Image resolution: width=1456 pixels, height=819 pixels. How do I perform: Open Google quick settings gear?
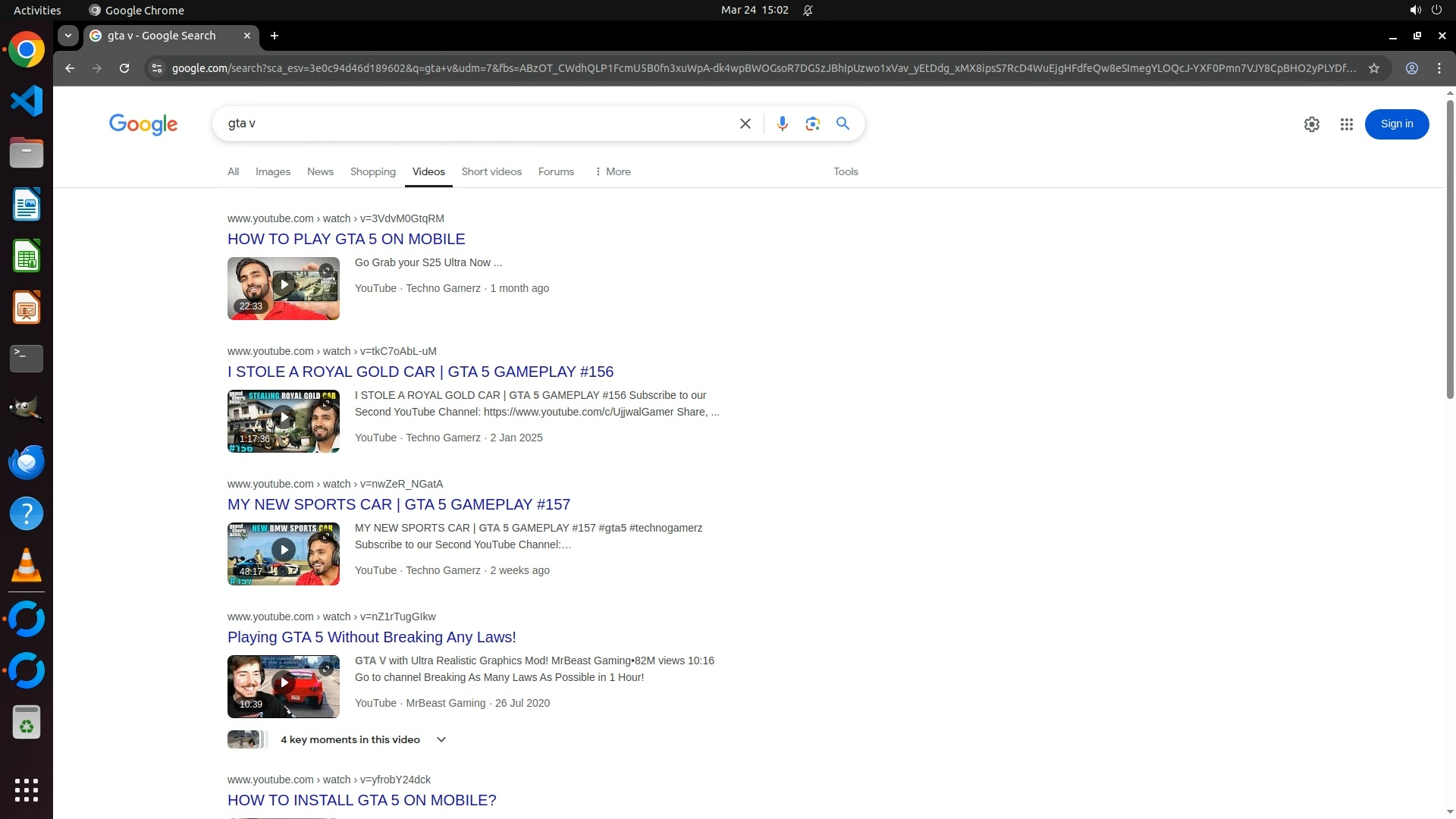click(x=1311, y=124)
